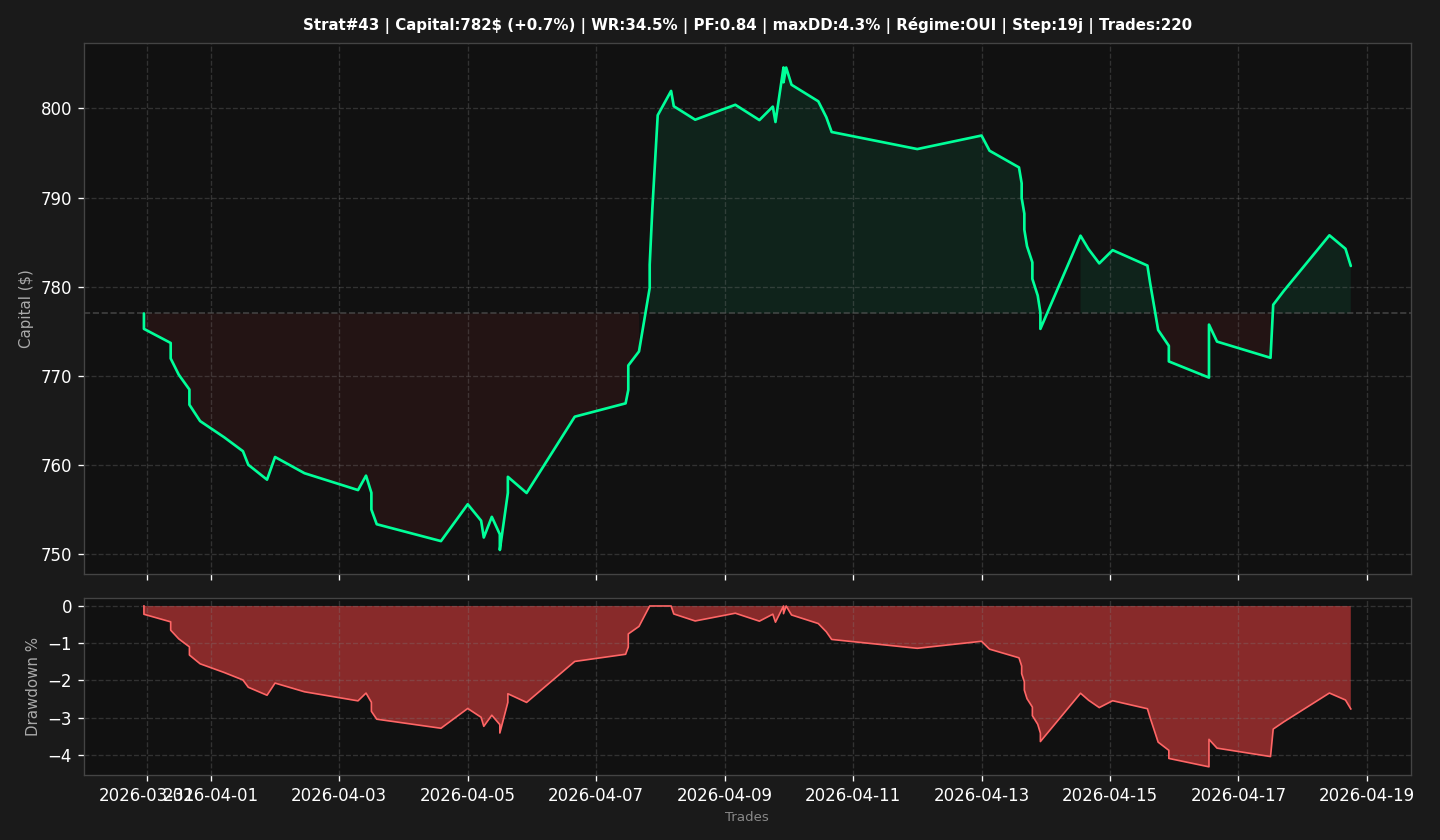This screenshot has width=1440, height=840.
Task: Click the 780 tick on the Capital axis
Action: click(55, 288)
